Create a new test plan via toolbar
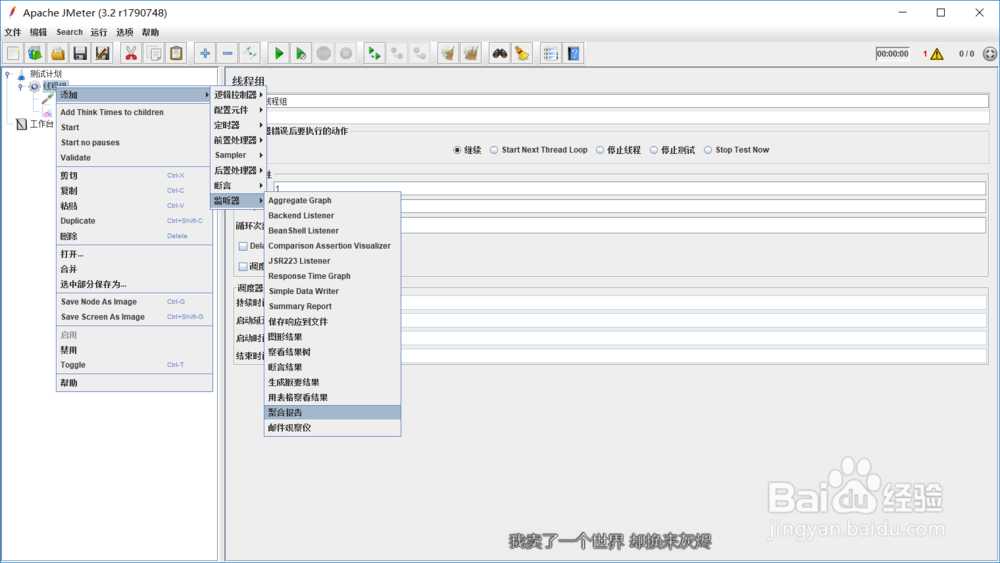1000x563 pixels. pos(13,54)
